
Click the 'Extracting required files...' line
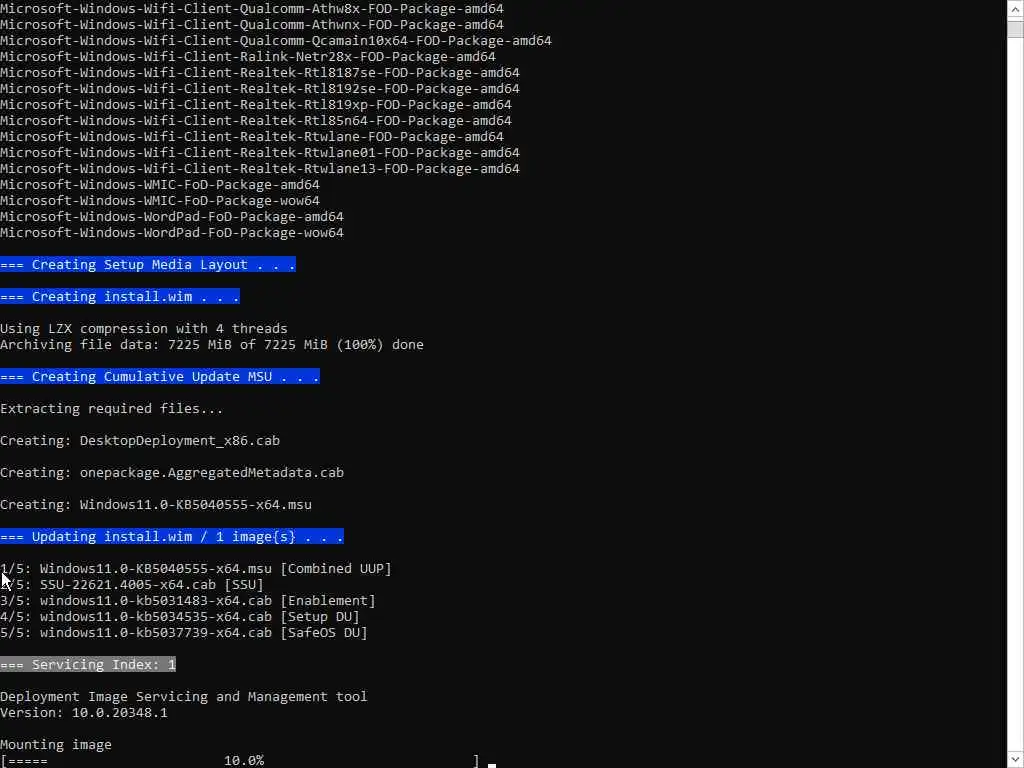112,409
